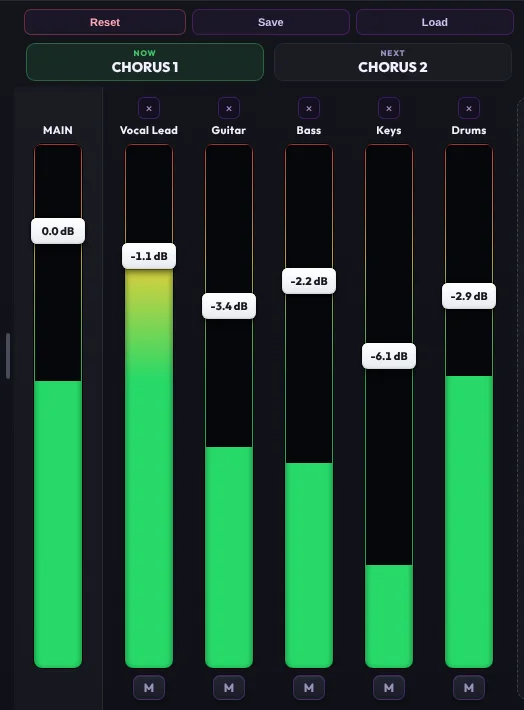524x710 pixels.
Task: Click the vertical scrollbar handle at left edge
Action: coord(8,356)
